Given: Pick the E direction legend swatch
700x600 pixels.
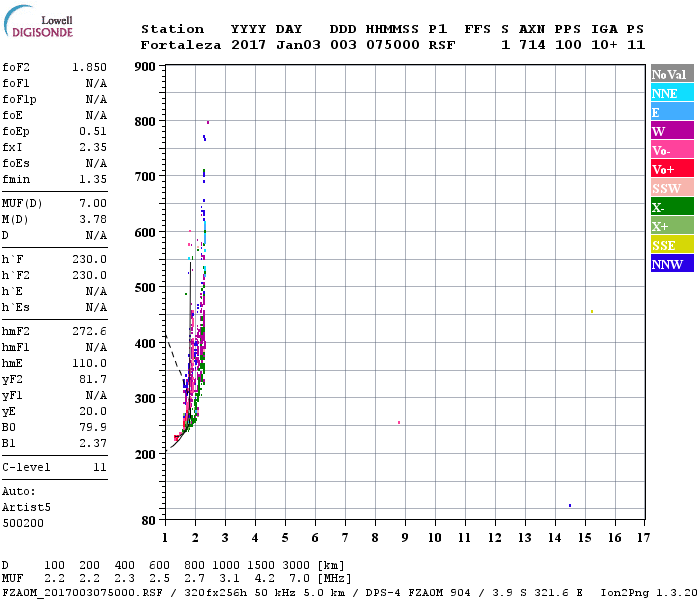Looking at the screenshot, I should (x=672, y=112).
